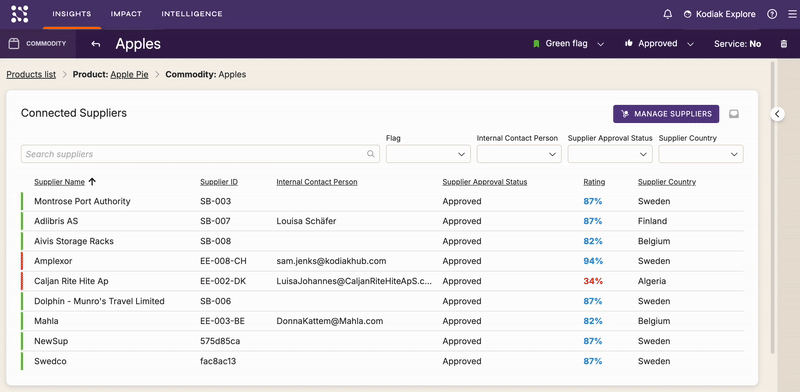This screenshot has width=800, height=392.
Task: Open Supplier Approval Status filter dropdown
Action: tap(610, 154)
